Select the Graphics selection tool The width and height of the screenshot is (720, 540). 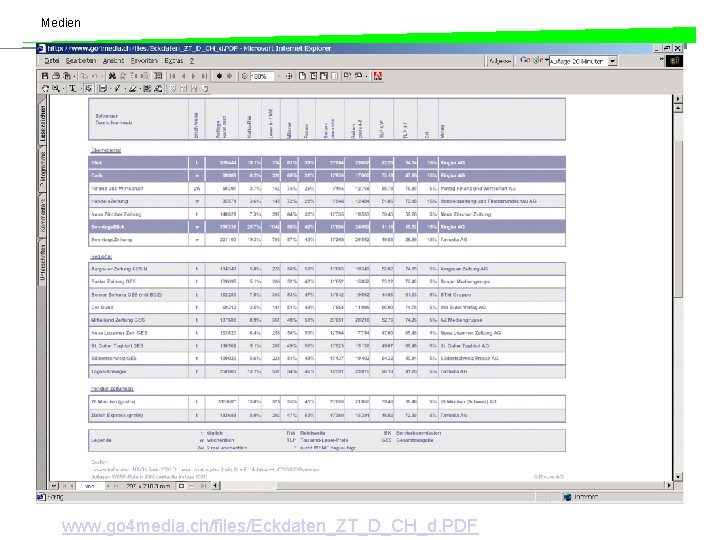point(89,89)
